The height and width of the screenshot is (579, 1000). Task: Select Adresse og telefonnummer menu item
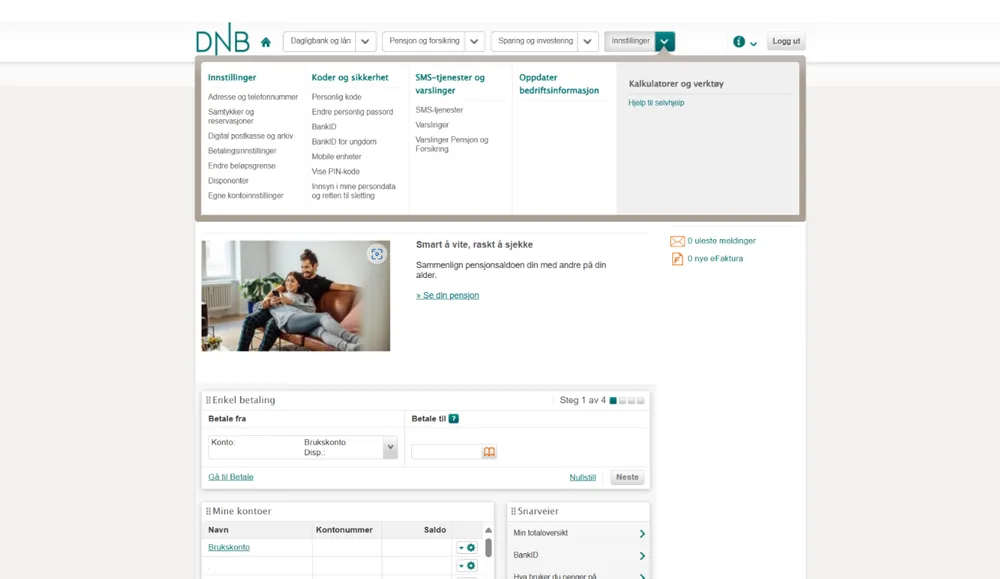(253, 97)
